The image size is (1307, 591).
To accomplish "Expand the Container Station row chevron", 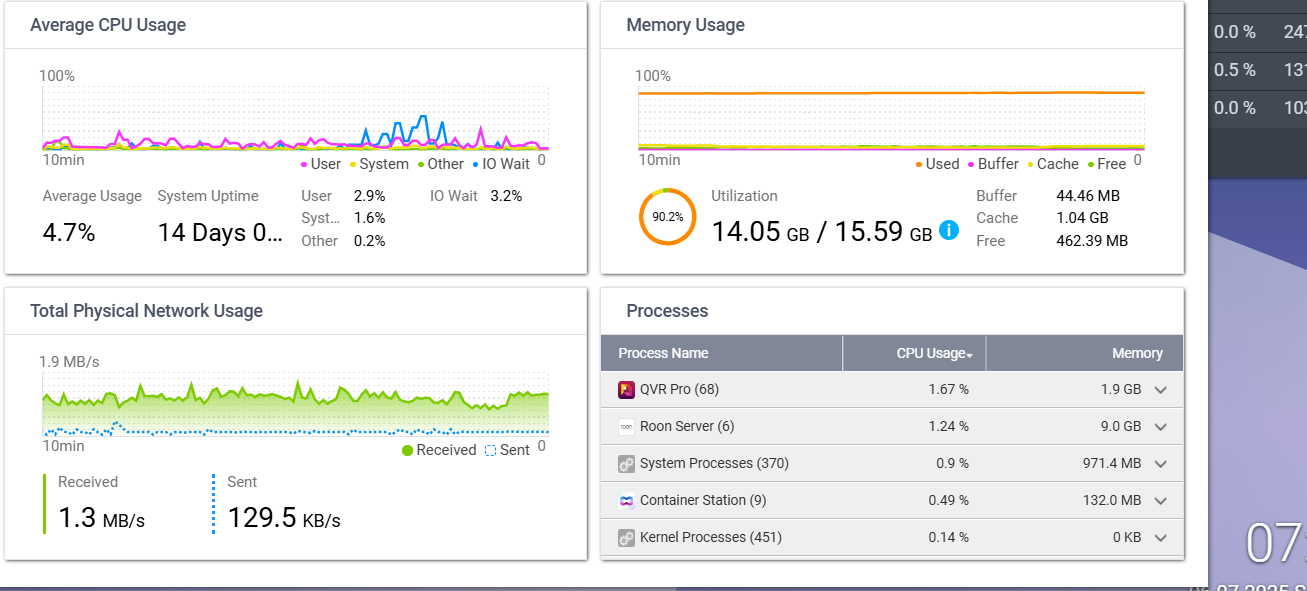I will point(1161,501).
